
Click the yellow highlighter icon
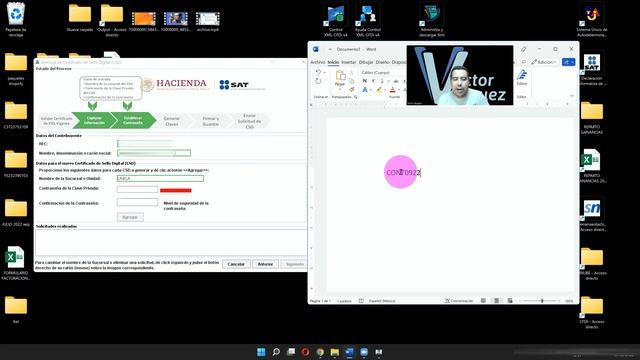pos(378,89)
